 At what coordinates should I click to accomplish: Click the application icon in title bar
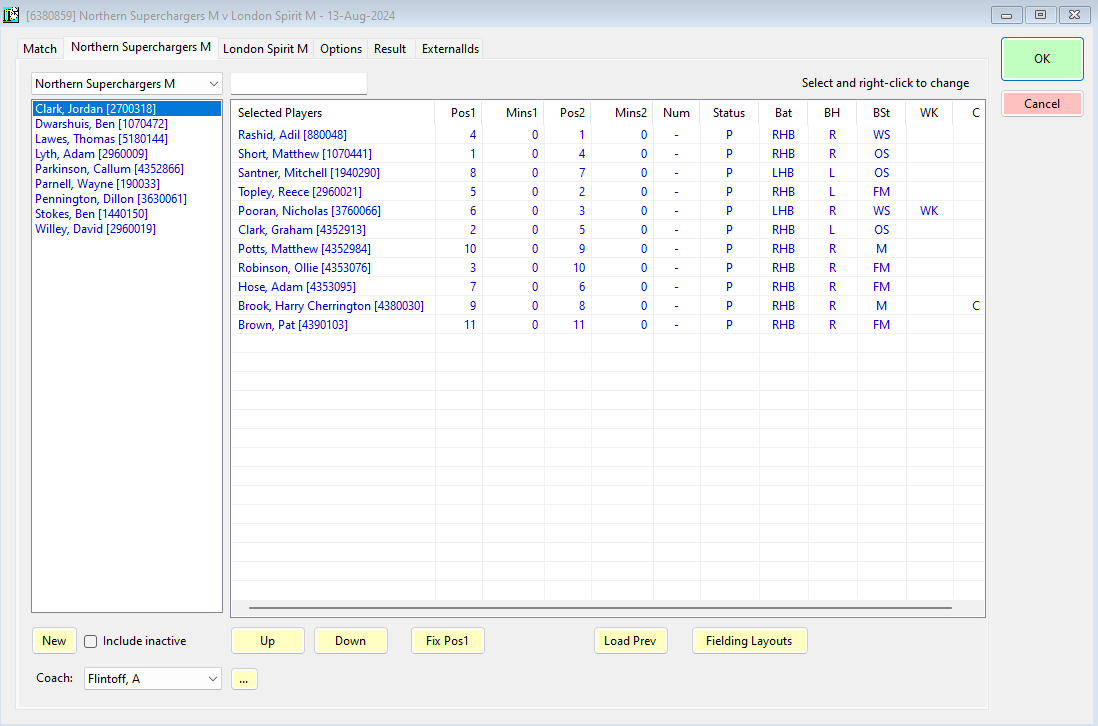click(11, 15)
